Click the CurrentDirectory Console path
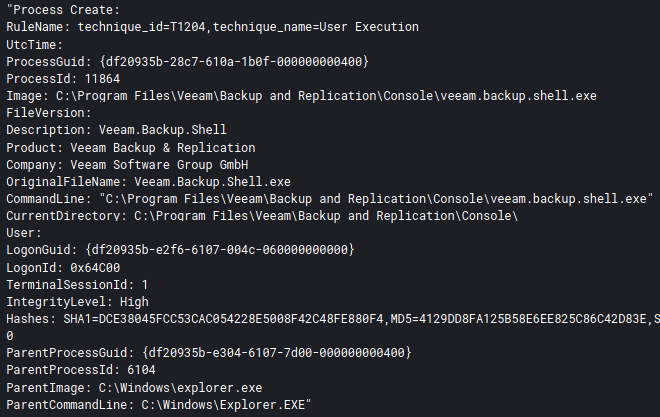The image size is (660, 417). click(x=326, y=216)
